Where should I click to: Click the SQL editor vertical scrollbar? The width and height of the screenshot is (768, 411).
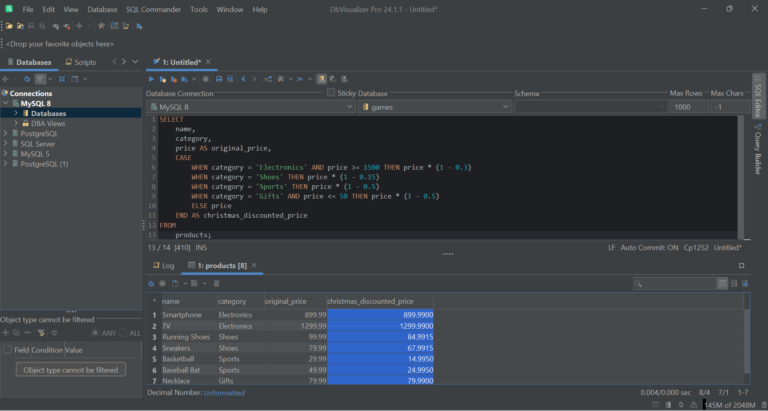point(741,177)
